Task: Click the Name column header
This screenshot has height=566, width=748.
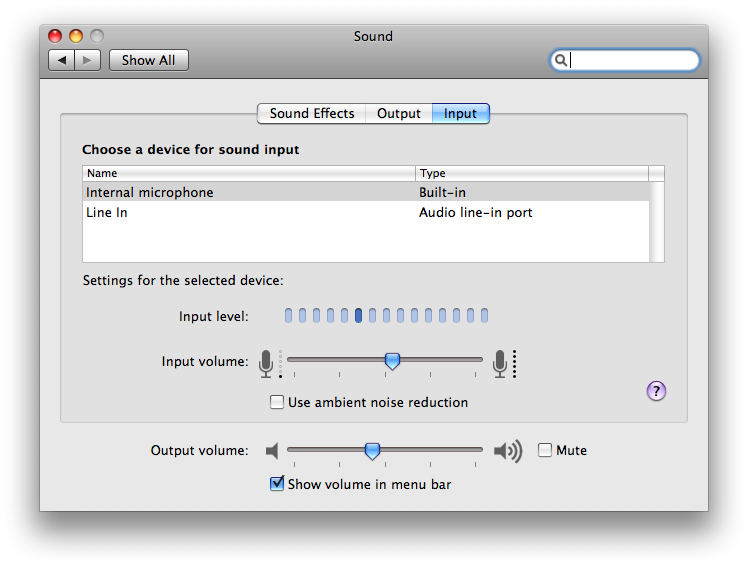Action: (249, 173)
